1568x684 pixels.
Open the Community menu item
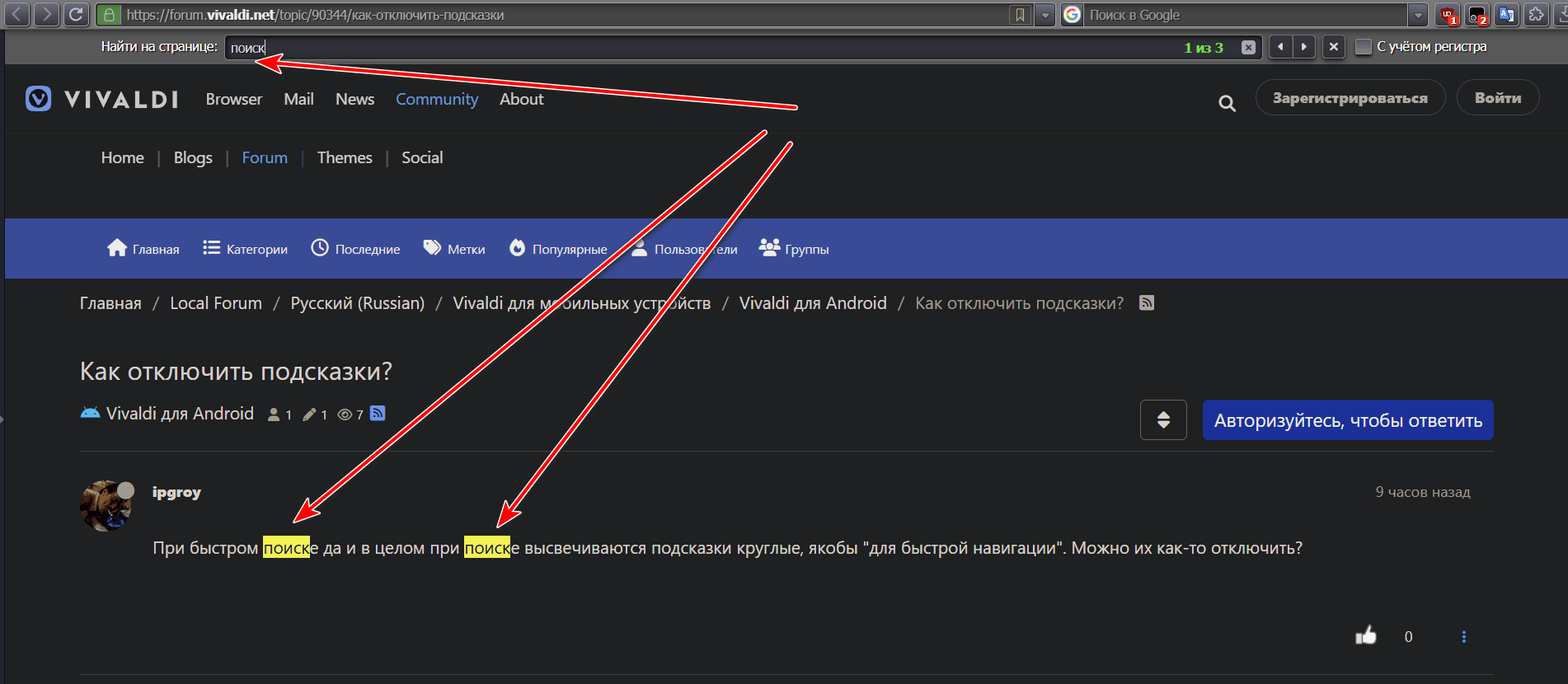437,99
